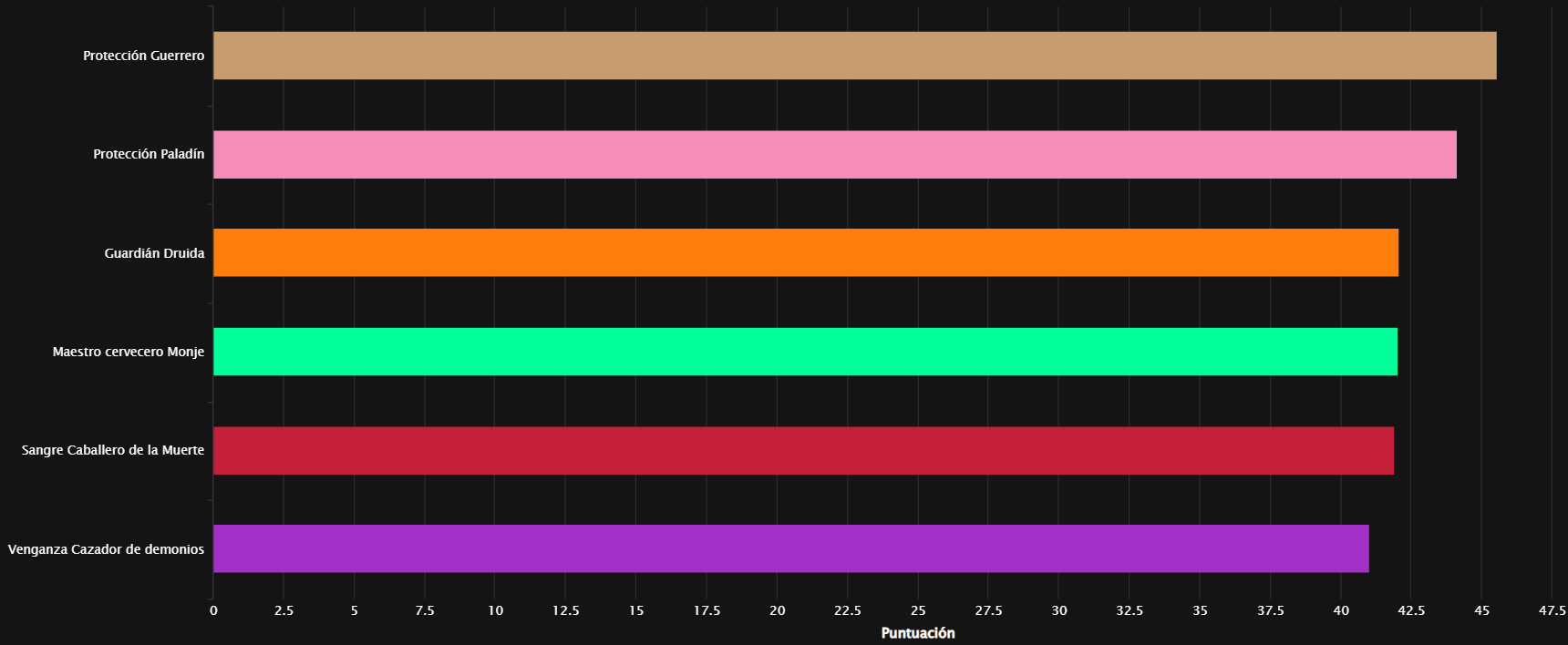Click the '15' axis tick label
1568x645 pixels.
(x=636, y=610)
